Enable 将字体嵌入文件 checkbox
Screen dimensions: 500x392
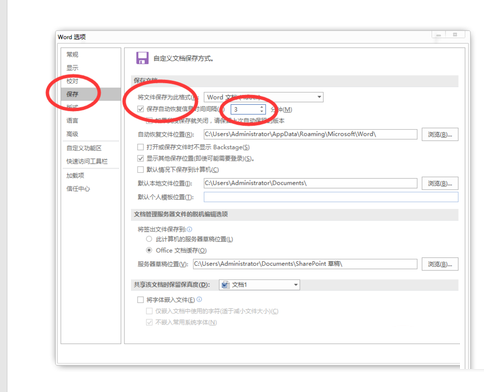pyautogui.click(x=141, y=300)
